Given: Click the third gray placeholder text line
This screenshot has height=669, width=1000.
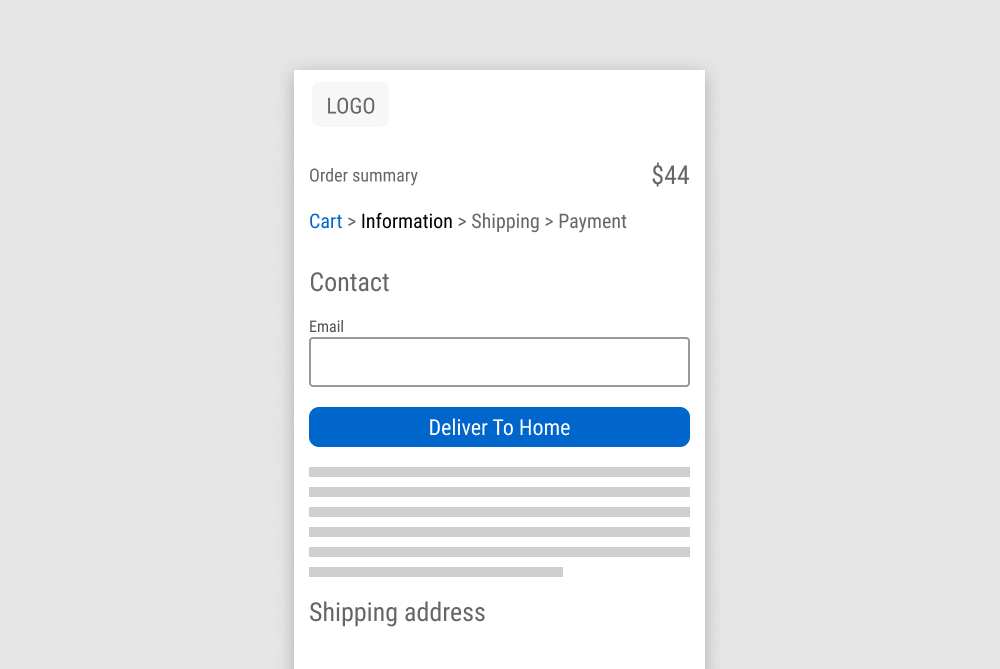Looking at the screenshot, I should pyautogui.click(x=499, y=512).
